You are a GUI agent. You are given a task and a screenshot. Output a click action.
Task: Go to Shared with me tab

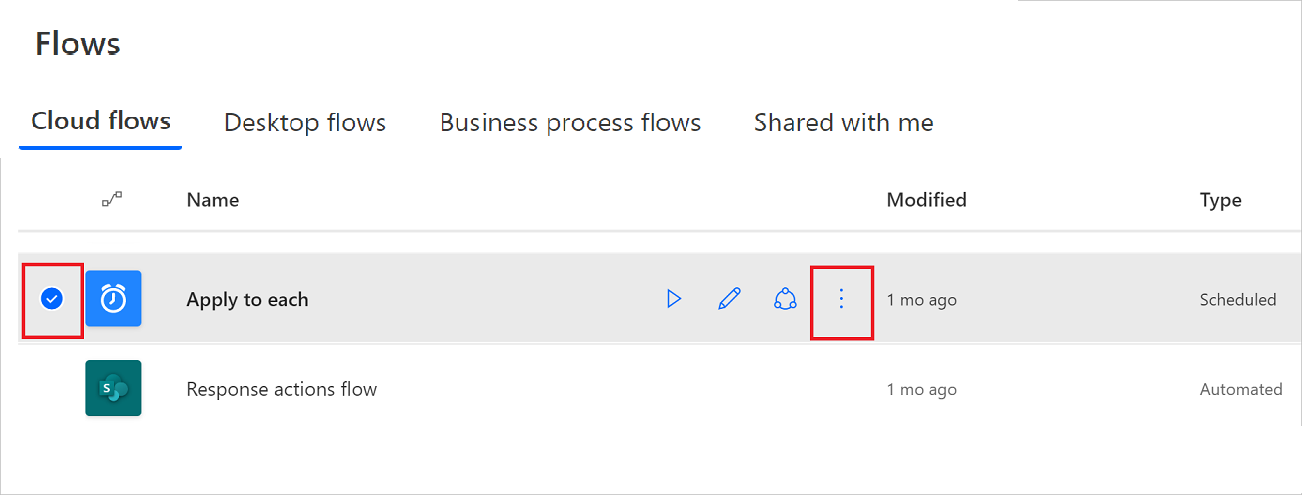point(844,123)
